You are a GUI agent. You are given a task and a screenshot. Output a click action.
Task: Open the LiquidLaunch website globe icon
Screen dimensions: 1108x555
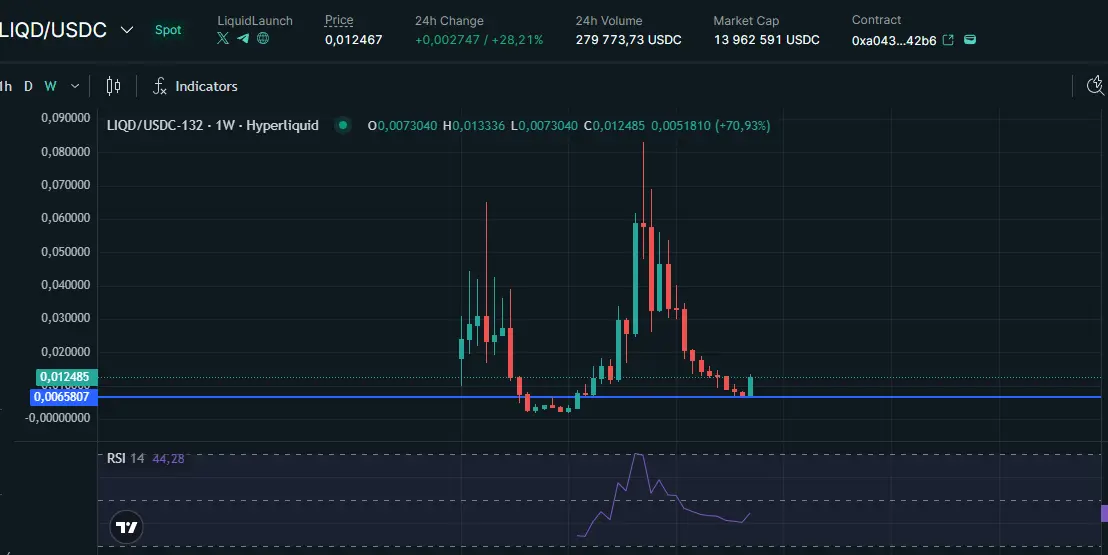point(263,38)
